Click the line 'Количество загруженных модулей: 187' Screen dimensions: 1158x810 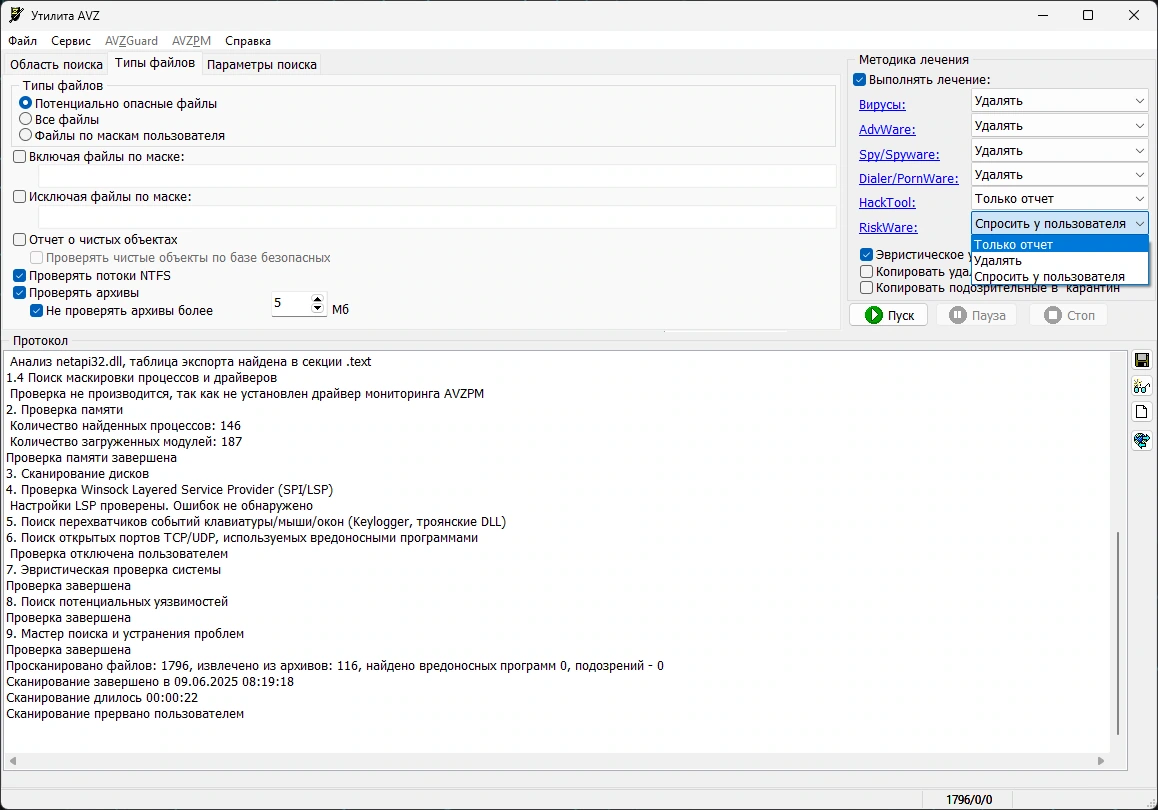tap(126, 442)
